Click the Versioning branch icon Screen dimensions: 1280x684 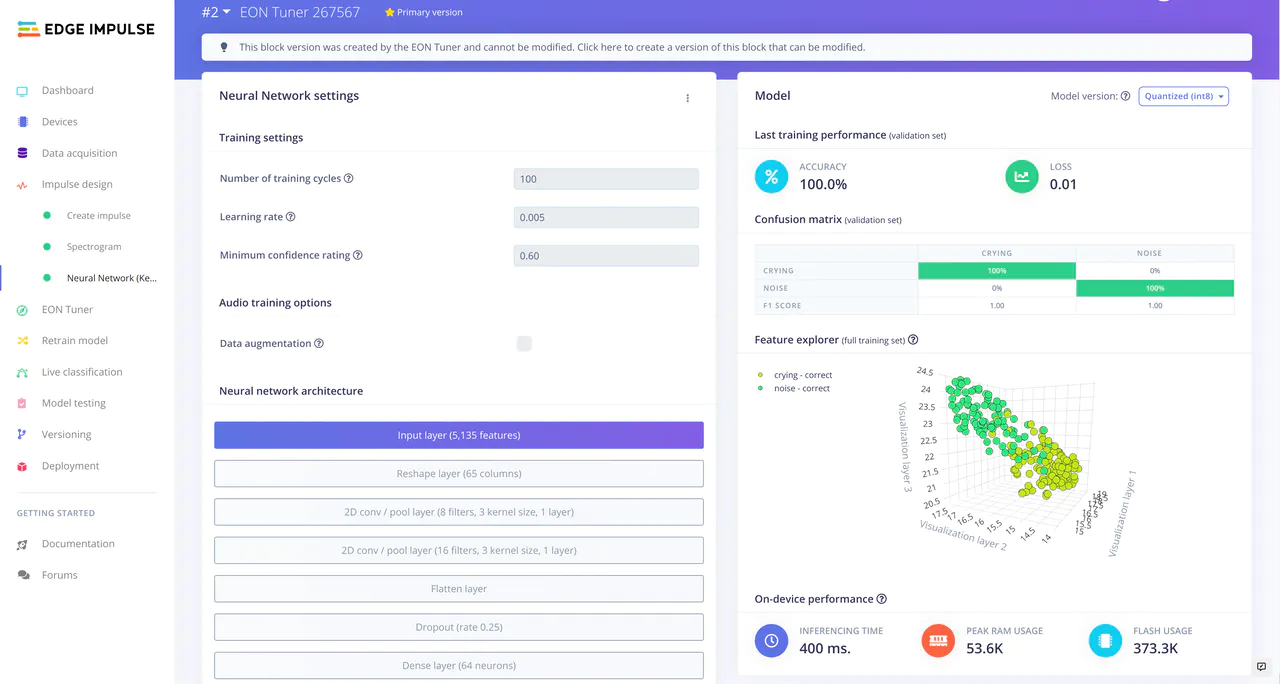tap(22, 435)
